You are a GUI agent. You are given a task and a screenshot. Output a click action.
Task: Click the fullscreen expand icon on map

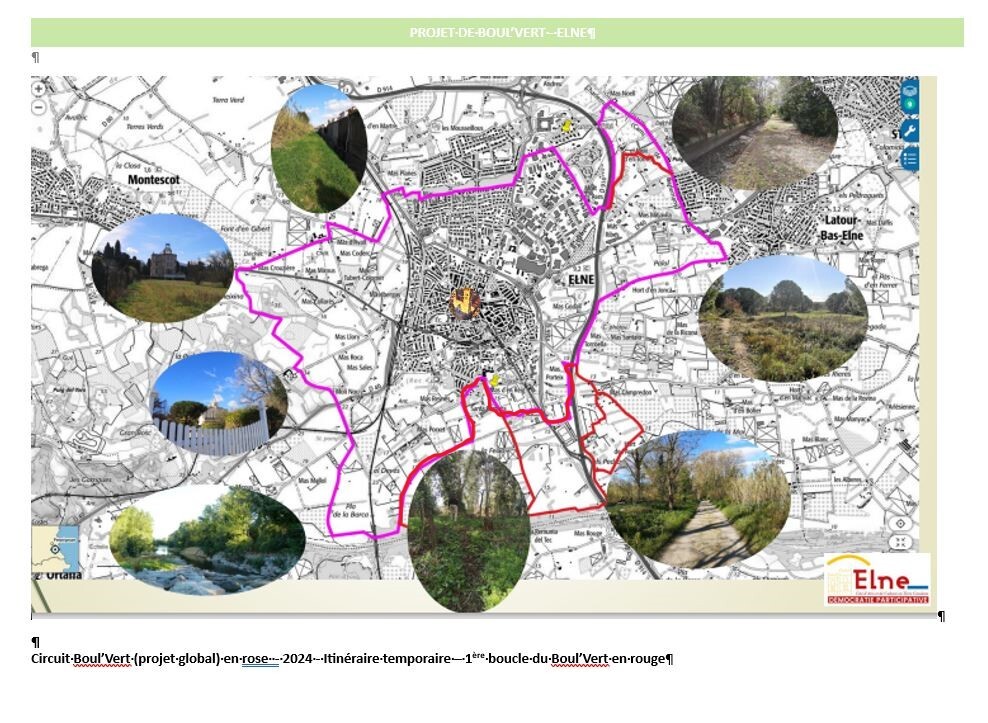click(x=900, y=542)
